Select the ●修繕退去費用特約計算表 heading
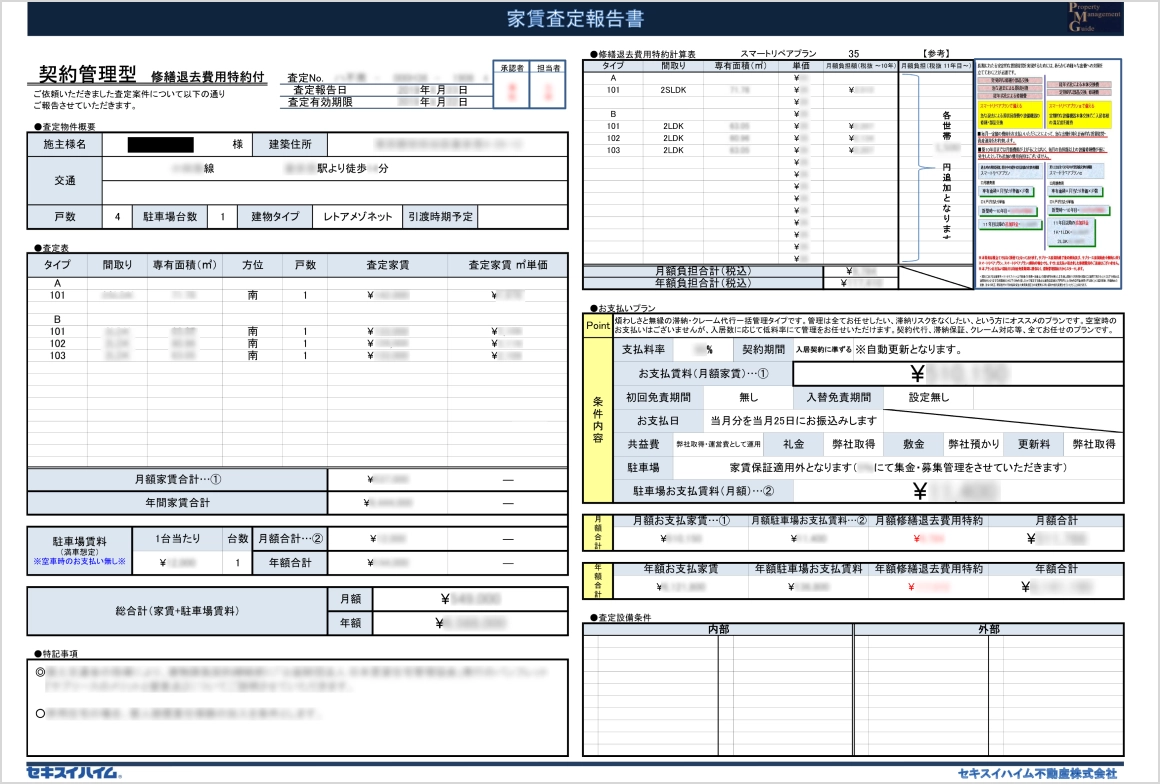 click(x=643, y=54)
